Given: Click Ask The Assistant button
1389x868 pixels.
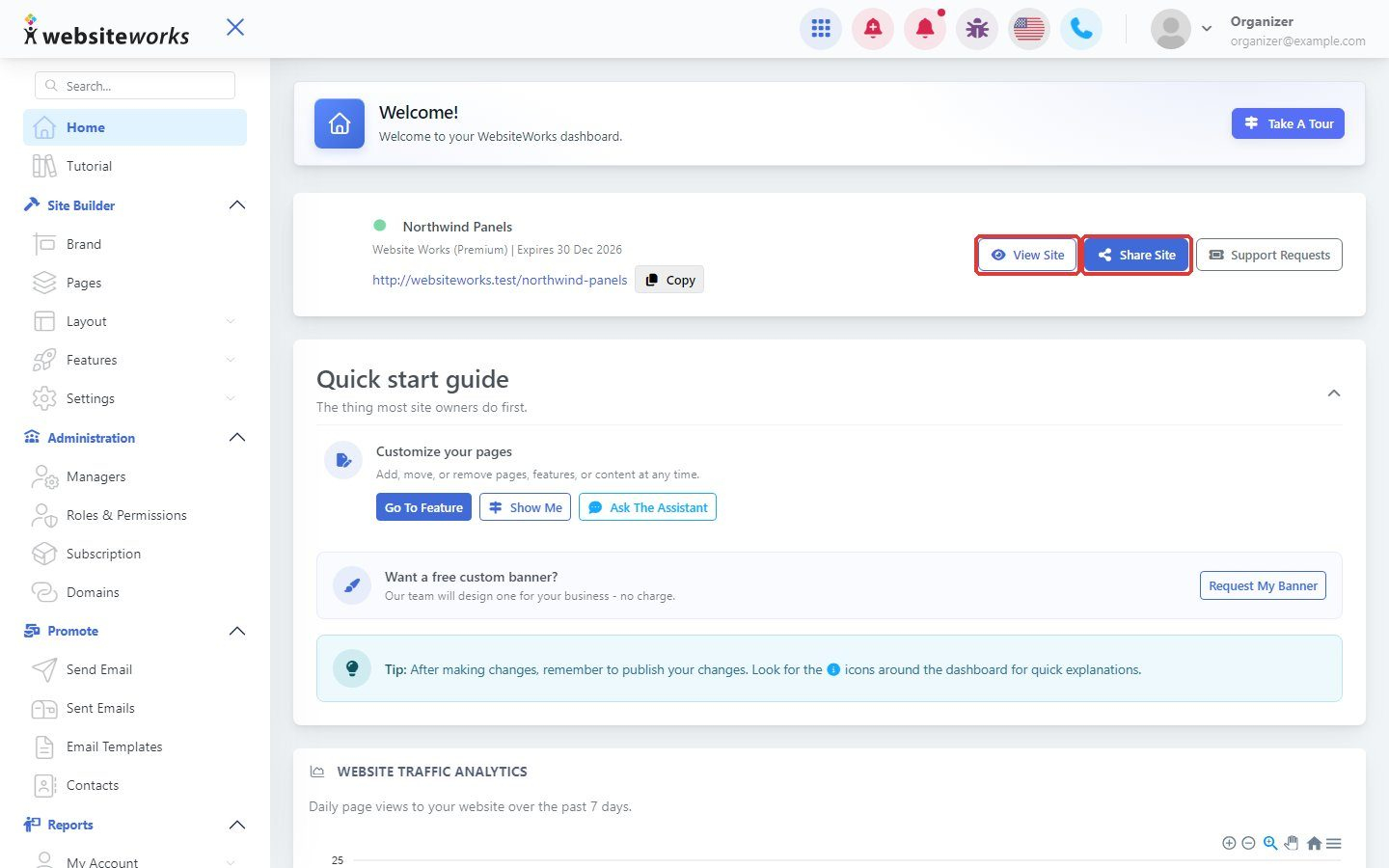Looking at the screenshot, I should [x=647, y=507].
